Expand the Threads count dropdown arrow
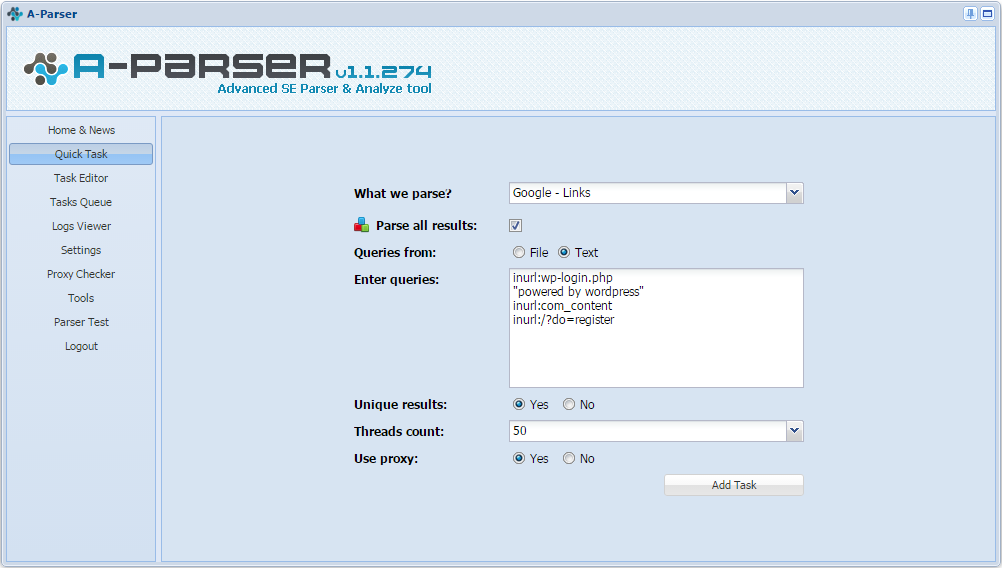The image size is (1002, 568). [x=794, y=431]
